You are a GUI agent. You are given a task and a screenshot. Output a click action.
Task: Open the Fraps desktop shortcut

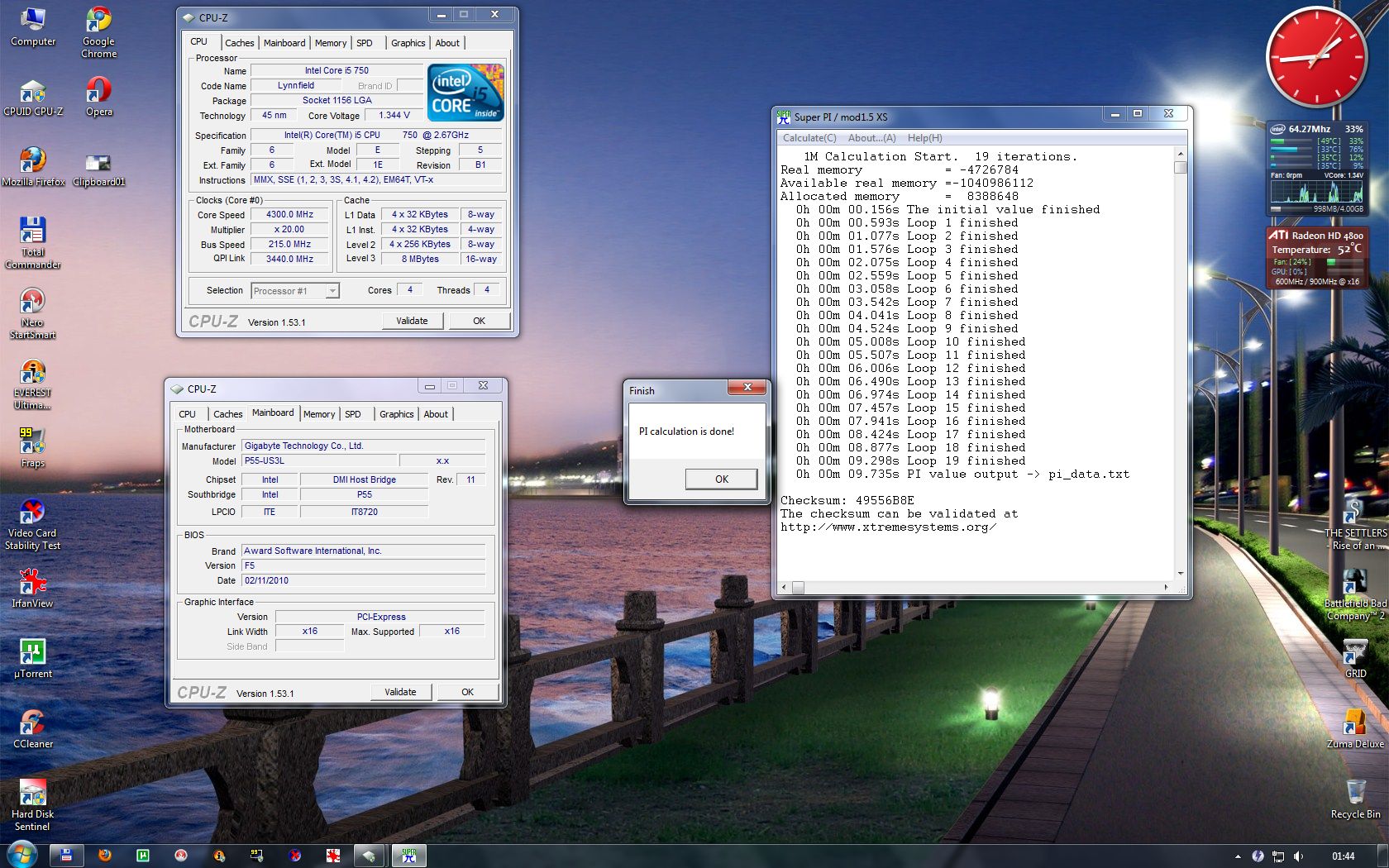click(x=33, y=448)
